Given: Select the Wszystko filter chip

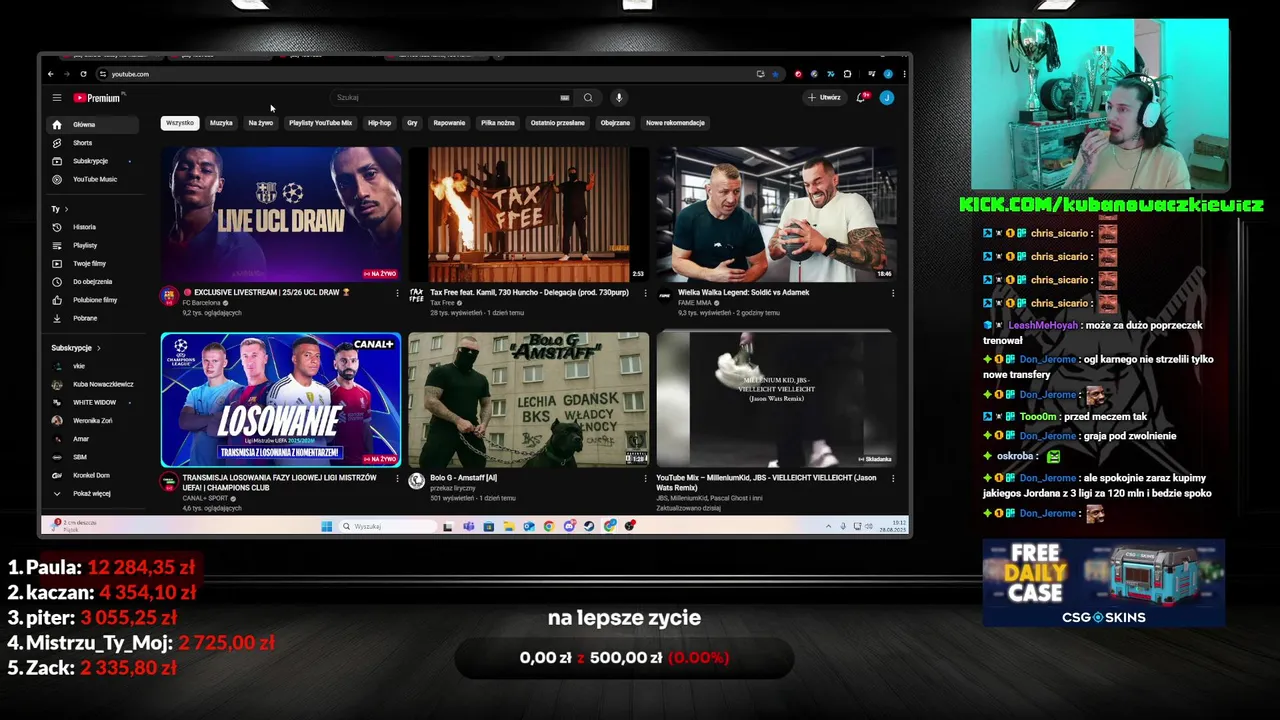Looking at the screenshot, I should click(180, 123).
